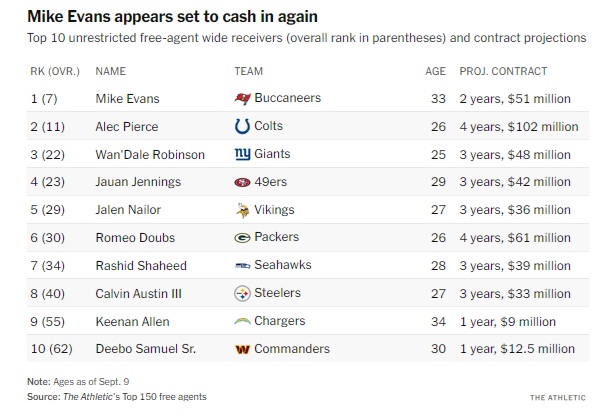Click the Packers G logo
Image resolution: width=604 pixels, height=418 pixels.
tap(242, 238)
